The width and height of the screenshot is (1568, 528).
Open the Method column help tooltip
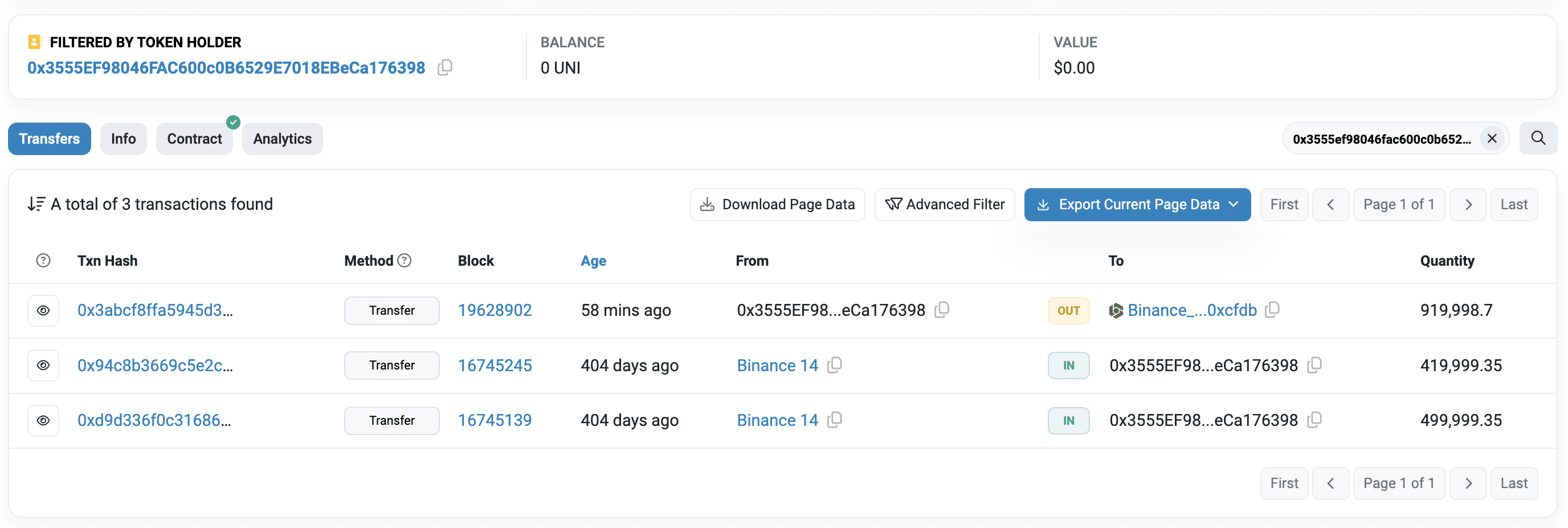(405, 260)
